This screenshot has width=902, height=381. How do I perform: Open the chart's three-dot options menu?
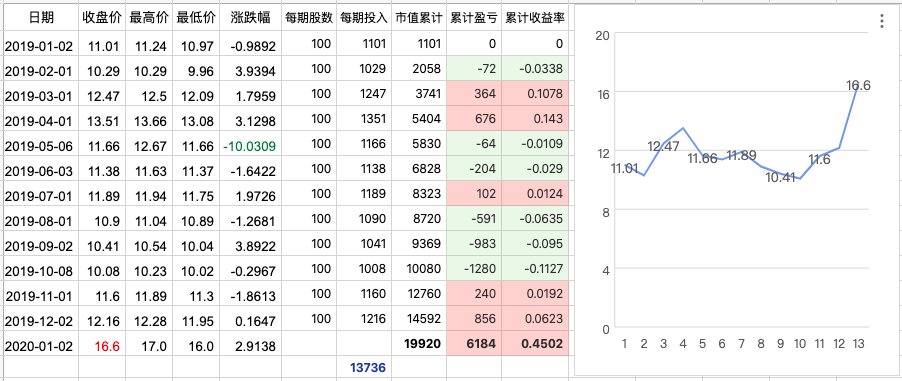[882, 21]
